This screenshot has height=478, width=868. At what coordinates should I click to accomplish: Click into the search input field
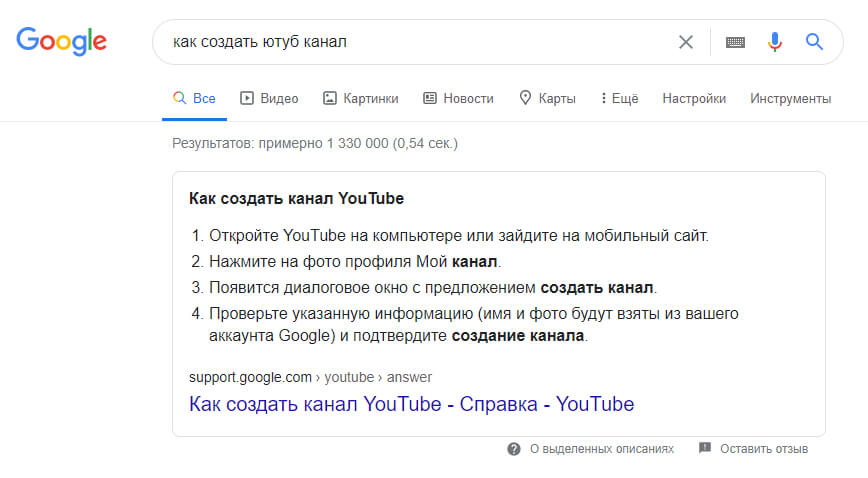tap(410, 42)
